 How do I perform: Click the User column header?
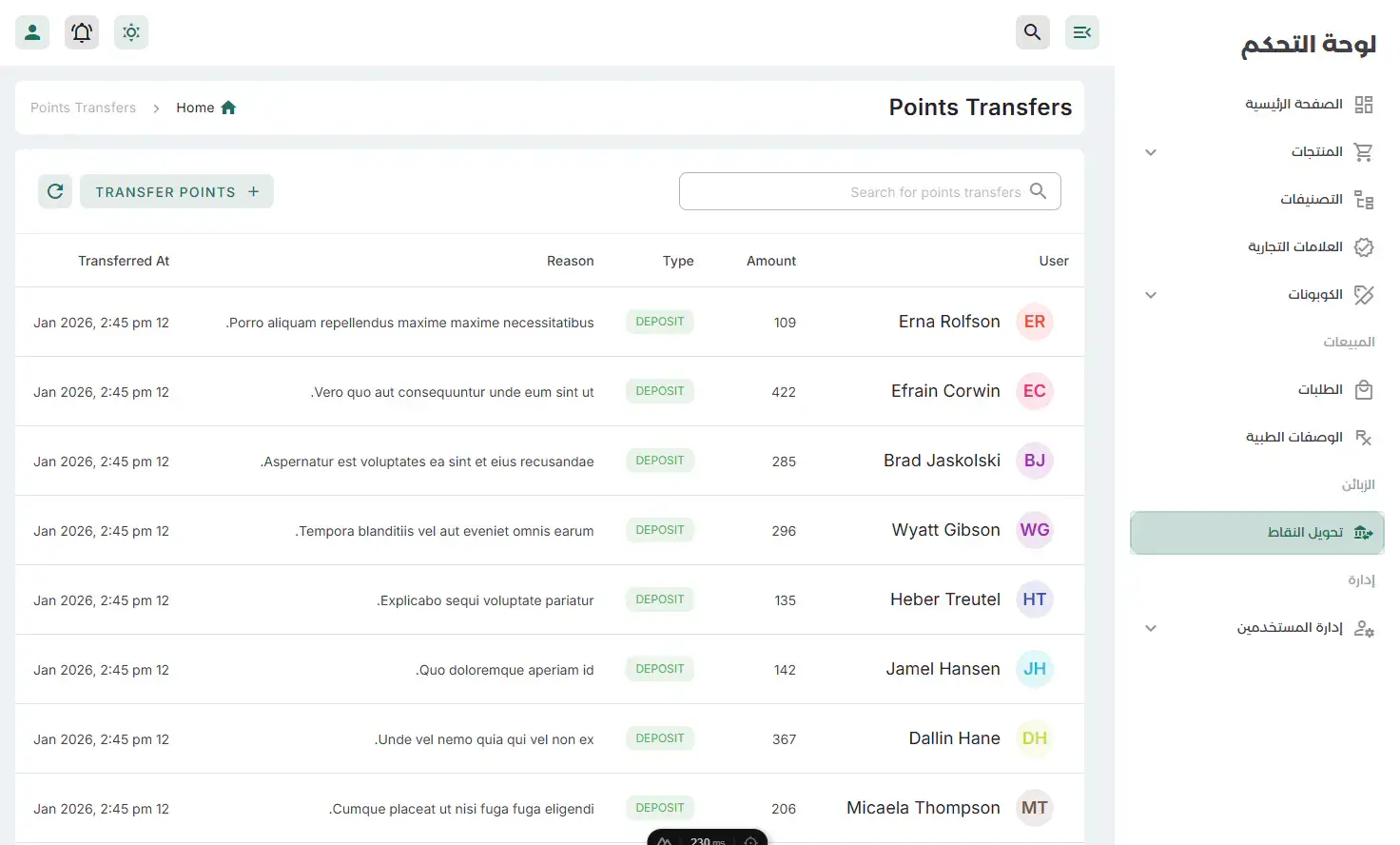(1054, 261)
